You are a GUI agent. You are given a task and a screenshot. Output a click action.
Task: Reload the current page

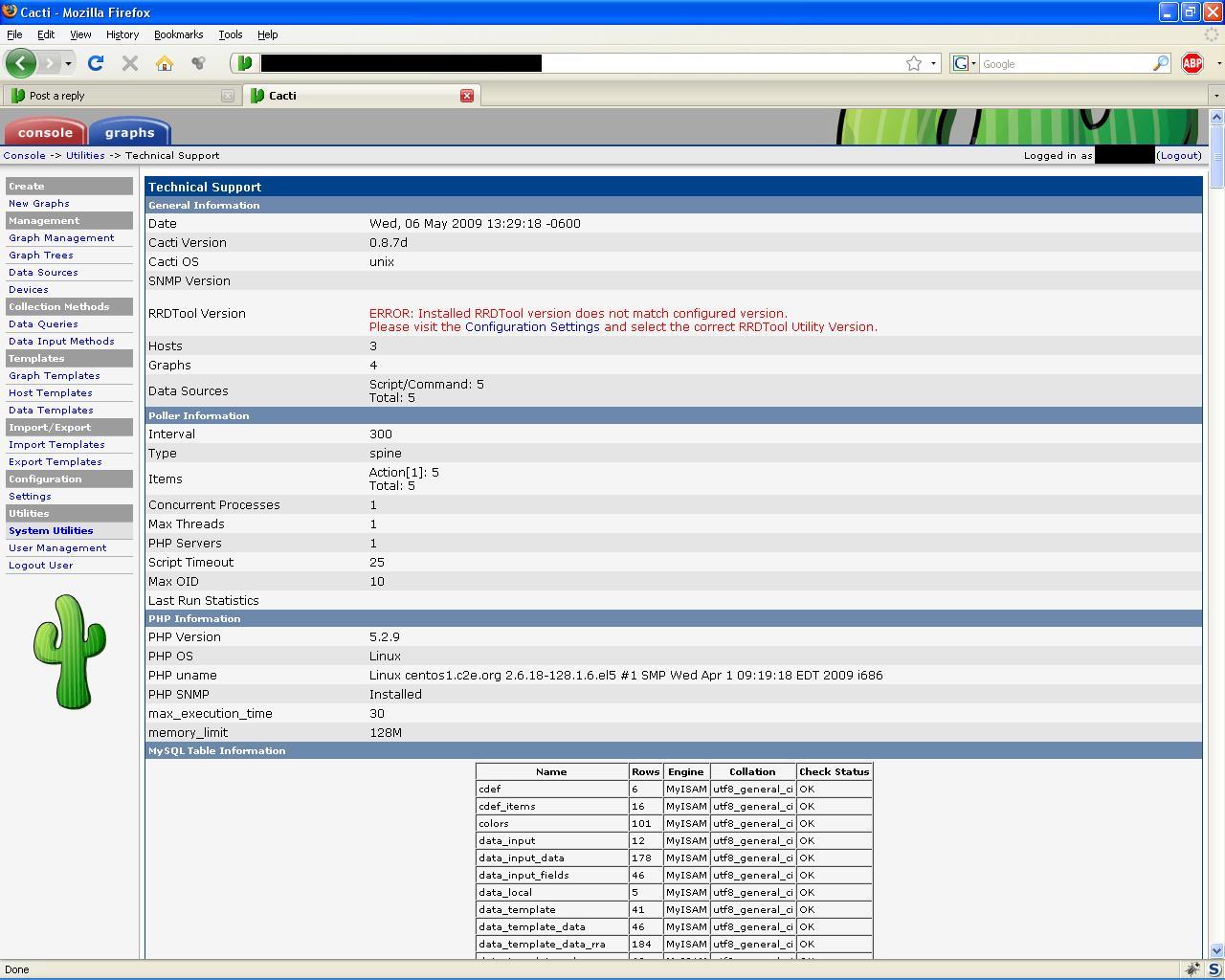(96, 63)
